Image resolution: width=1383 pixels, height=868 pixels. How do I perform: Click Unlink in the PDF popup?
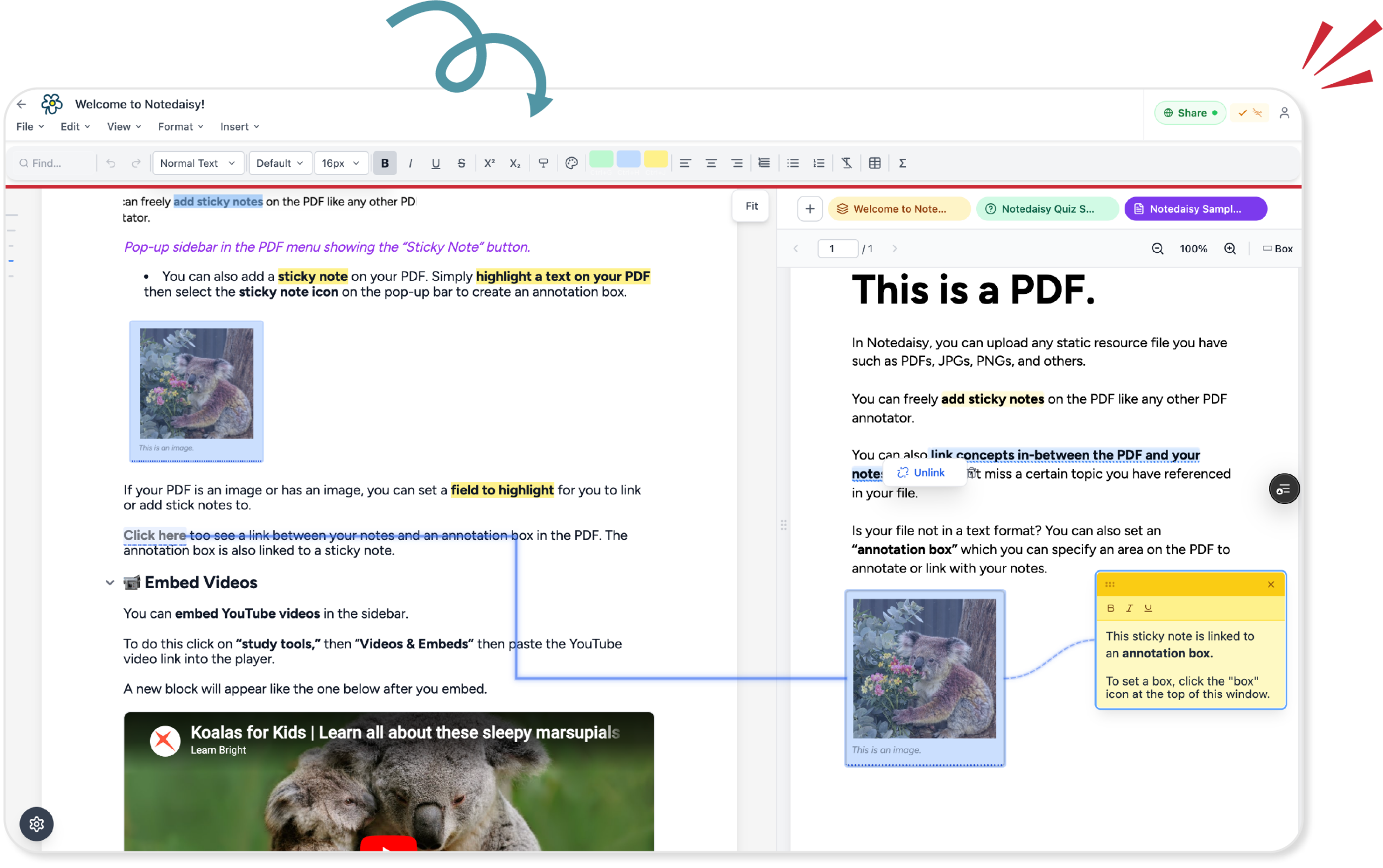tap(921, 473)
